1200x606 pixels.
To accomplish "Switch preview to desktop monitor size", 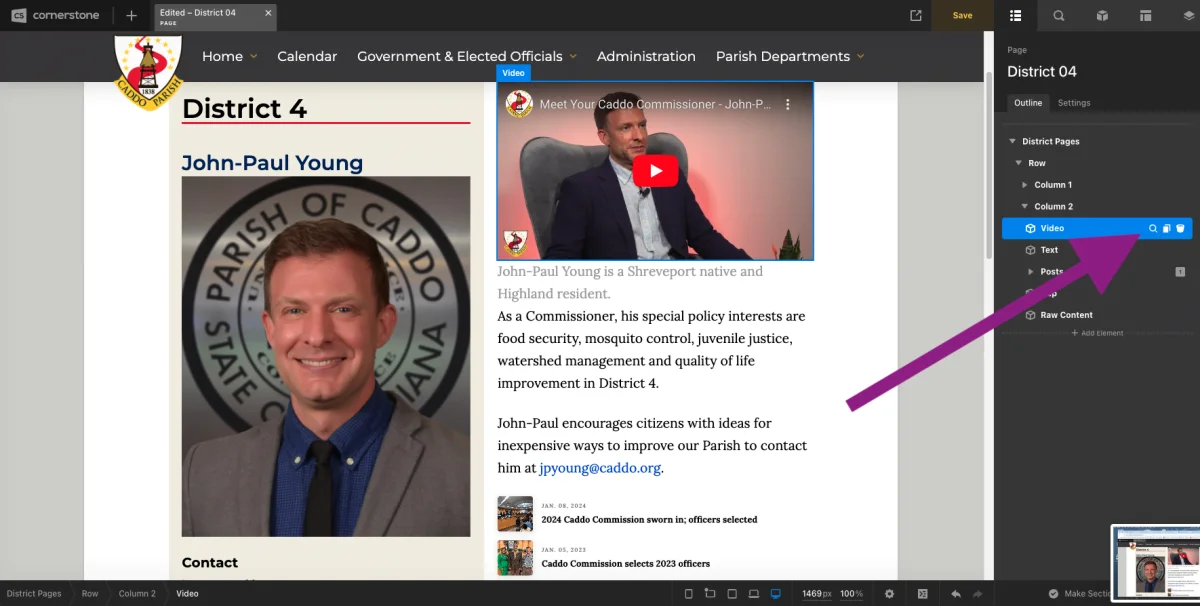I will tap(775, 594).
